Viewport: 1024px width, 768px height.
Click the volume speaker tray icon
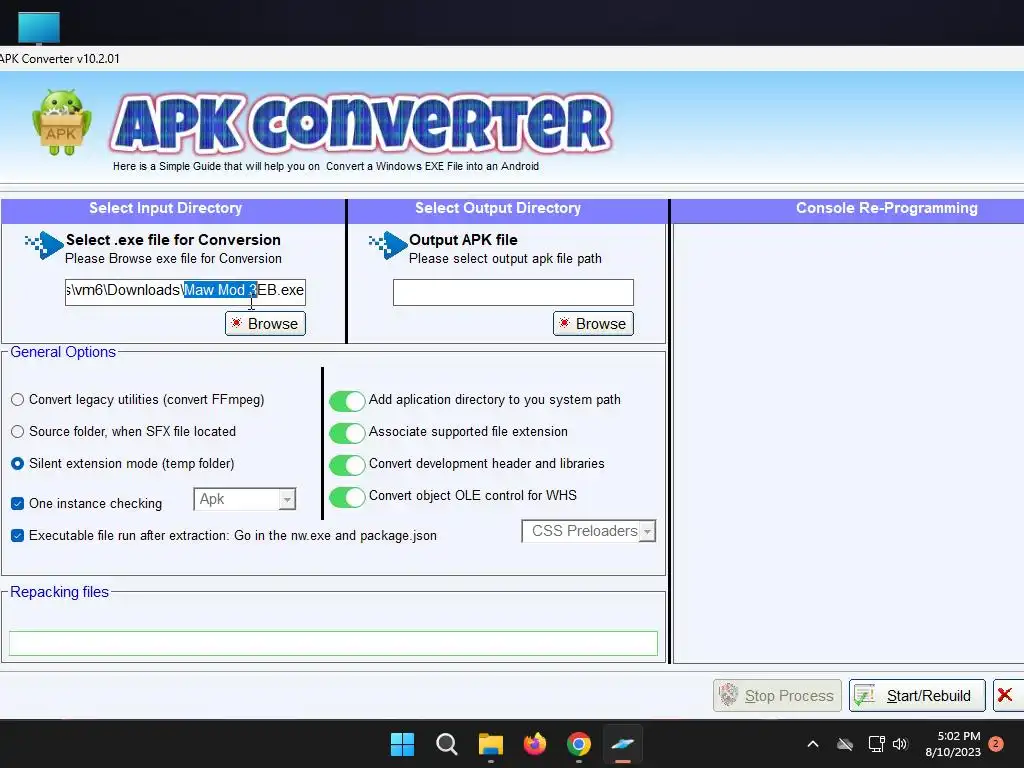[x=901, y=744]
